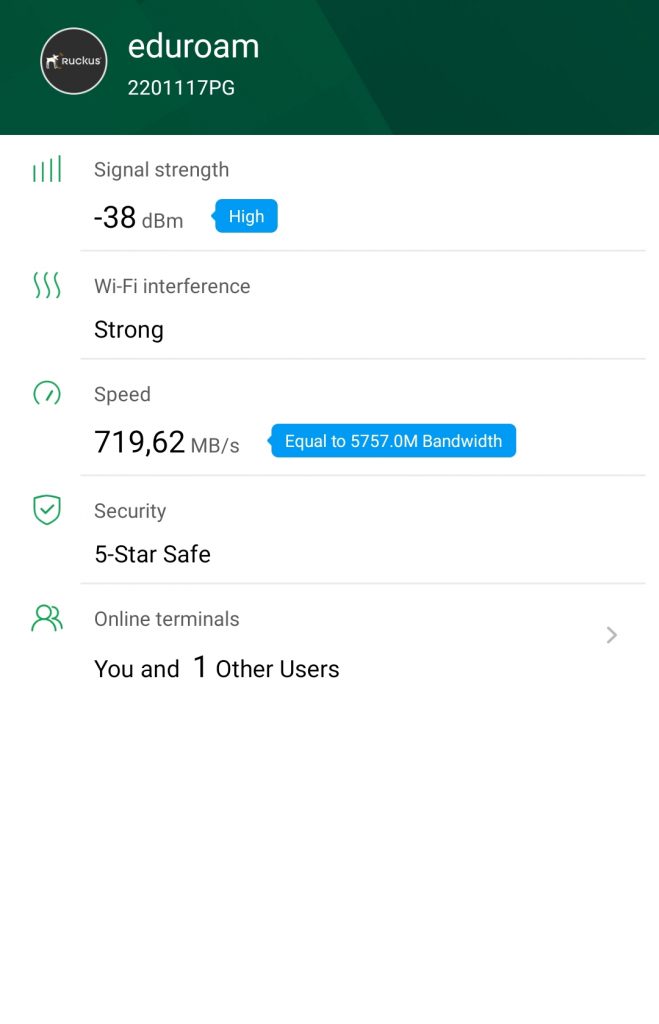Click the speed gauge icon
The width and height of the screenshot is (659, 1024).
tap(47, 394)
